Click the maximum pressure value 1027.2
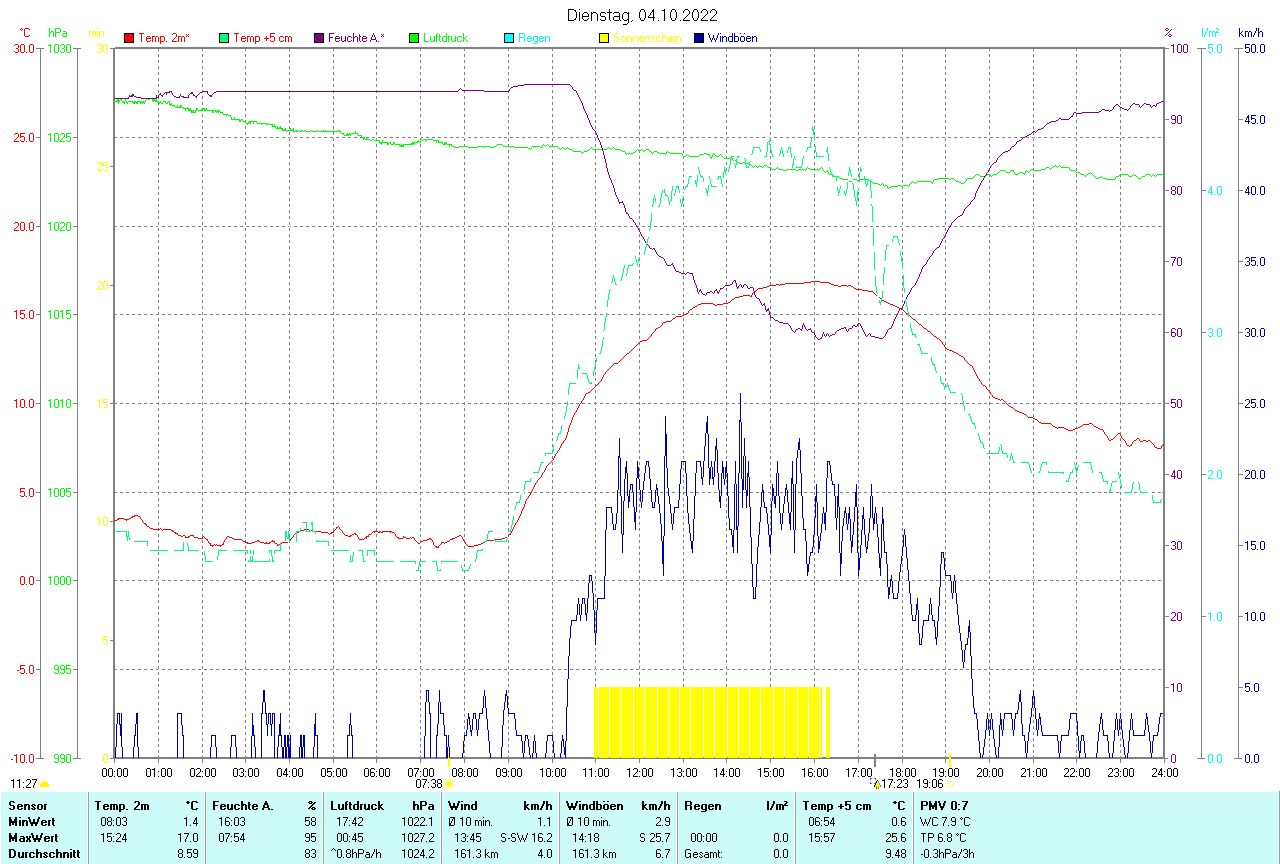Image resolution: width=1280 pixels, height=864 pixels. (x=418, y=837)
